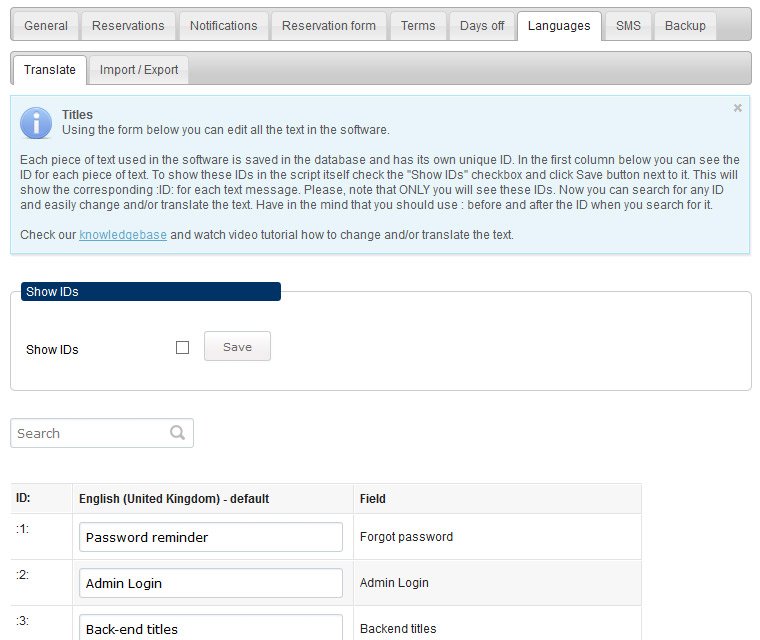Select the Translate sub-tab
Image resolution: width=760 pixels, height=640 pixels.
click(50, 70)
